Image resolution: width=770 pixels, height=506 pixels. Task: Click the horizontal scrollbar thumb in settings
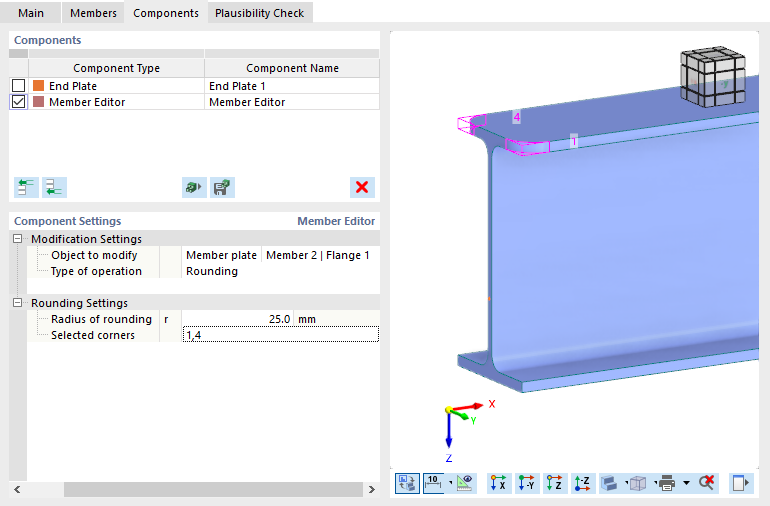point(213,489)
